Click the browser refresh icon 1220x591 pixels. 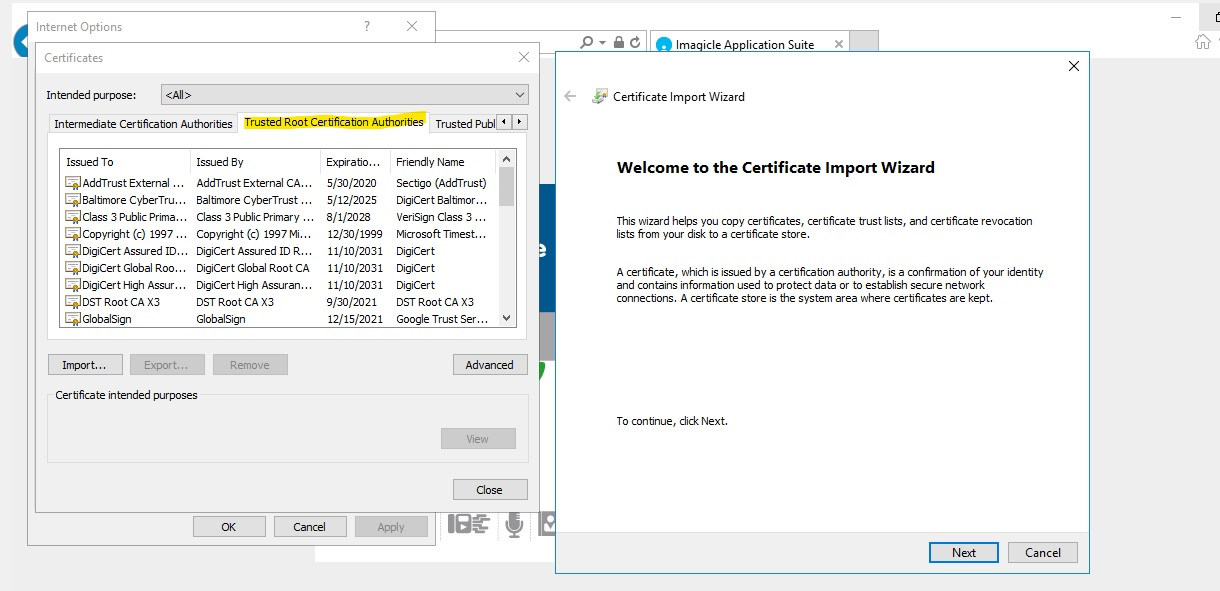[635, 43]
